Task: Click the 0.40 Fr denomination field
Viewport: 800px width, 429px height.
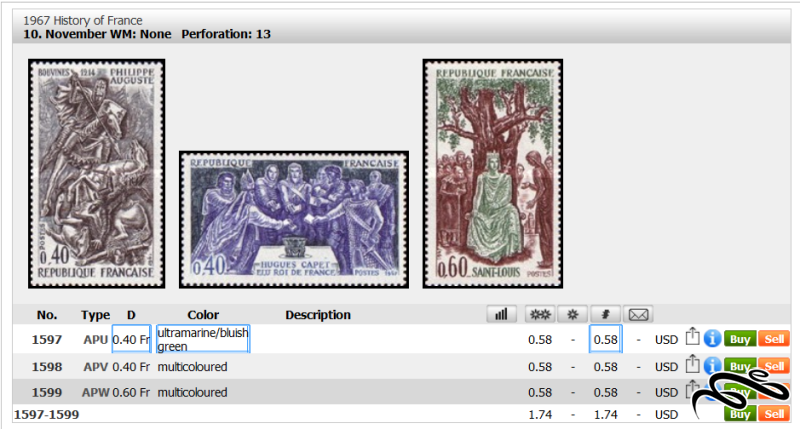Action: [x=132, y=339]
